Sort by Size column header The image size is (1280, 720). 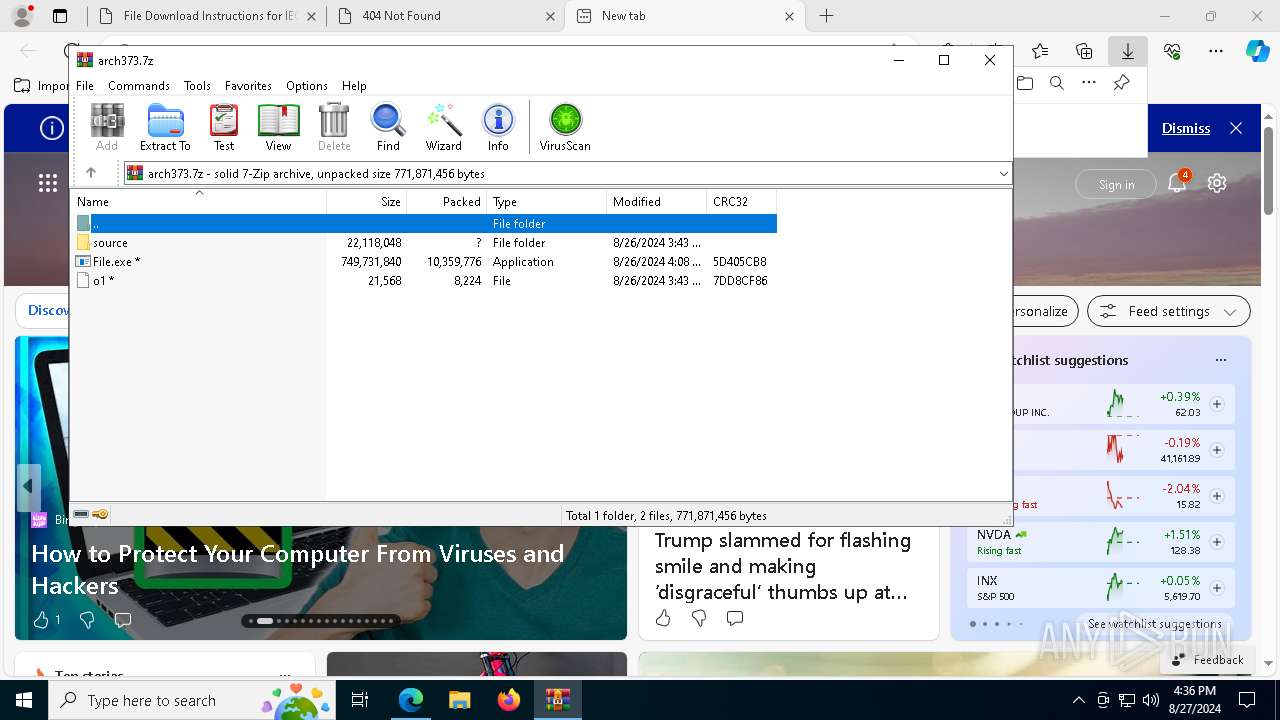click(367, 201)
